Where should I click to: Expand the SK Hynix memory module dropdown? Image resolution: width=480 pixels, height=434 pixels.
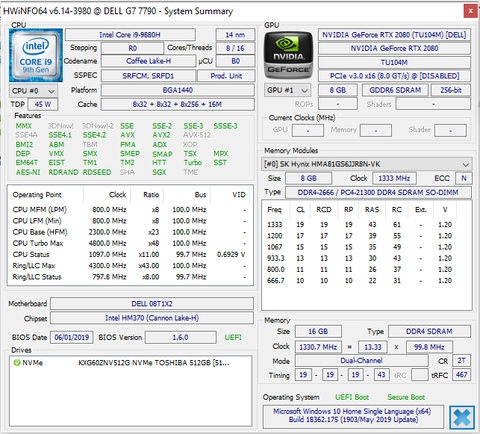(x=367, y=164)
